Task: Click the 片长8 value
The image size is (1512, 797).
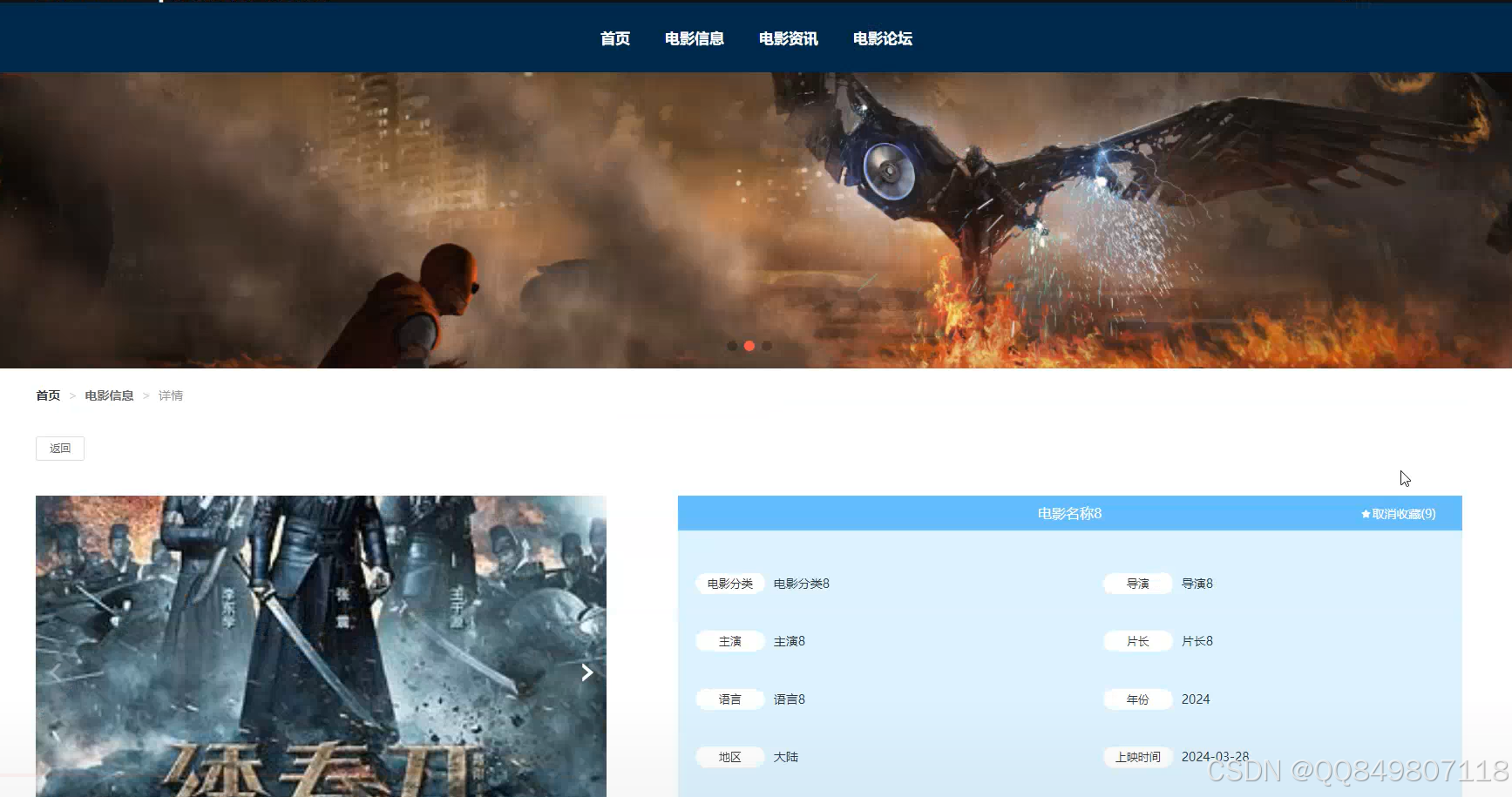Action: coord(1197,641)
